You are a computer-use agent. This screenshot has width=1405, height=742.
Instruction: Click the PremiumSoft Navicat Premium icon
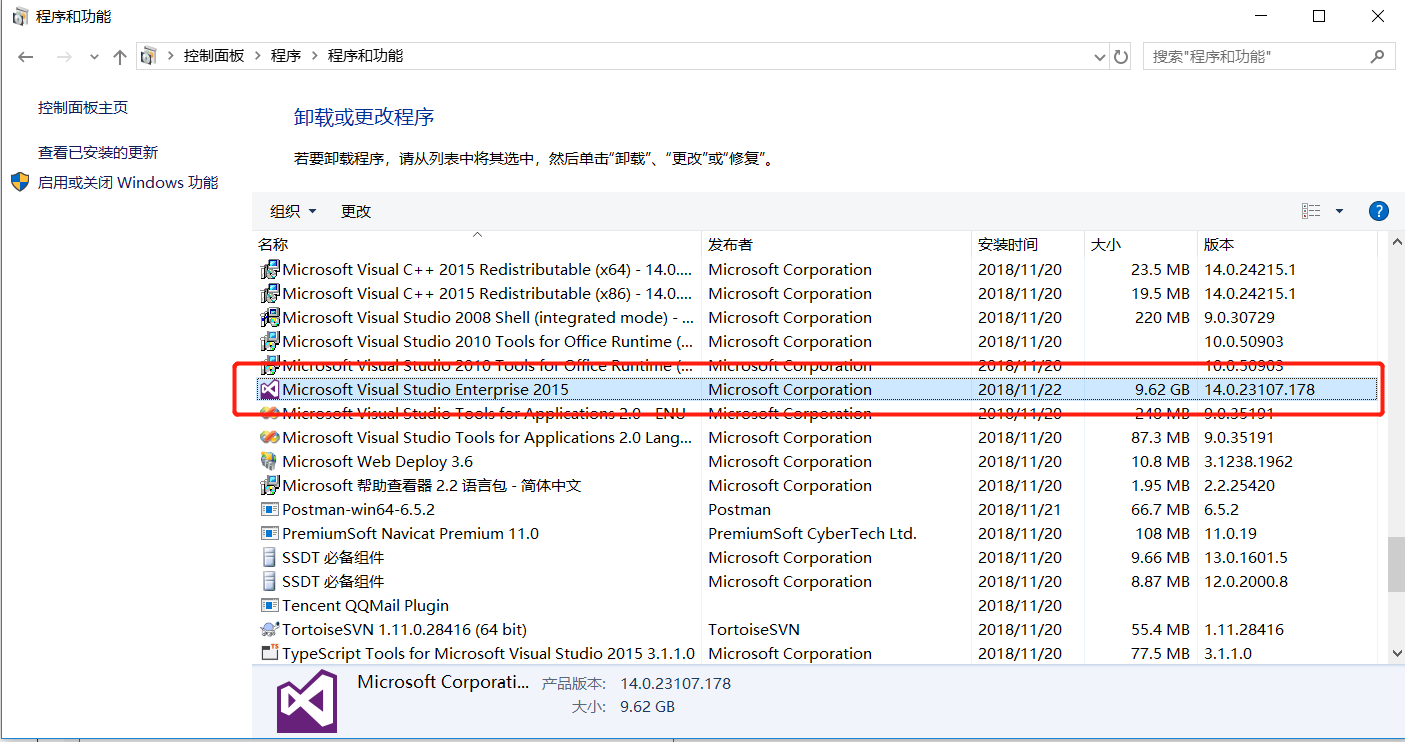[269, 533]
